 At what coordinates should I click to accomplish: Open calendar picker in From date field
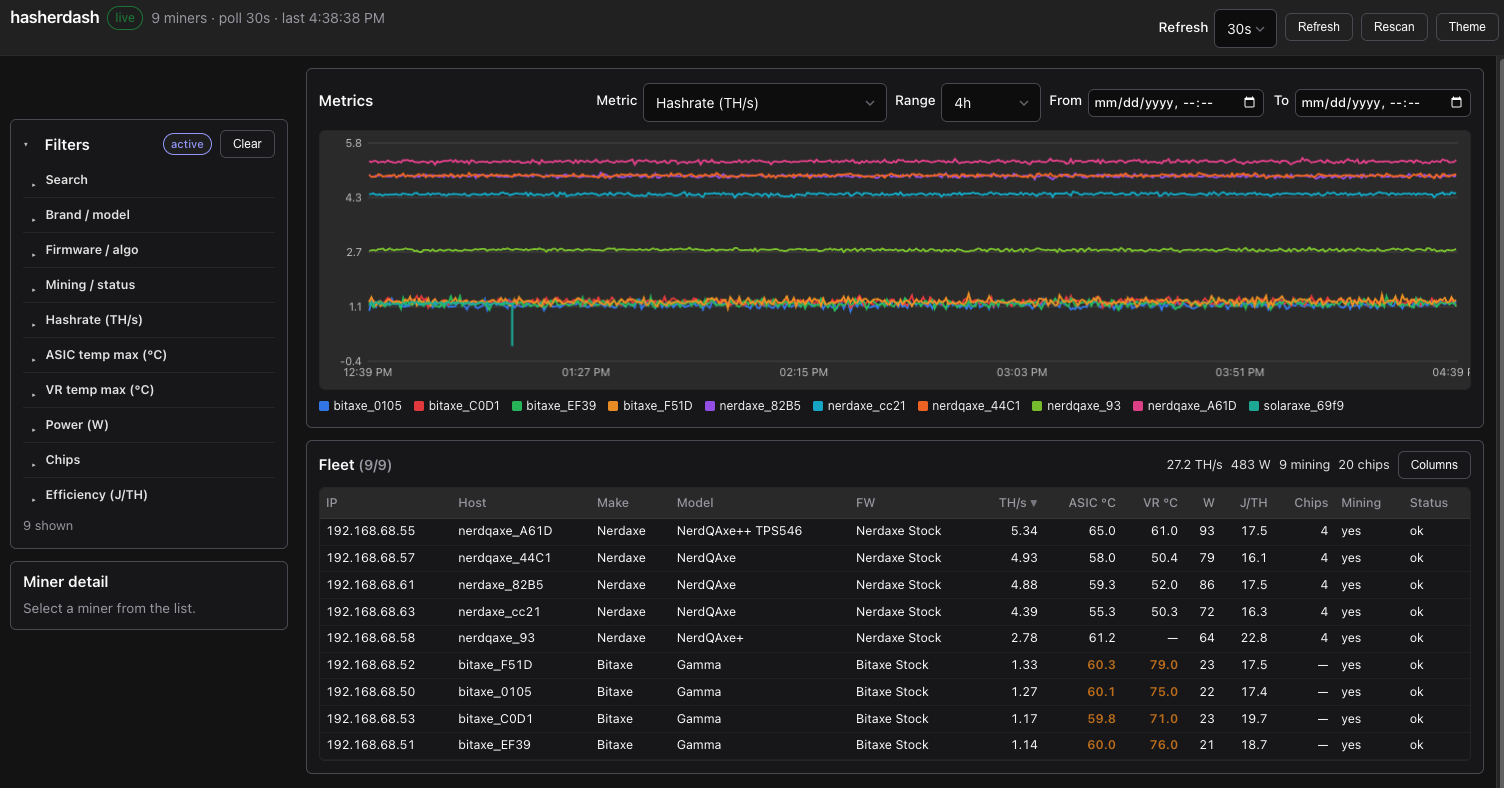pyautogui.click(x=1249, y=102)
